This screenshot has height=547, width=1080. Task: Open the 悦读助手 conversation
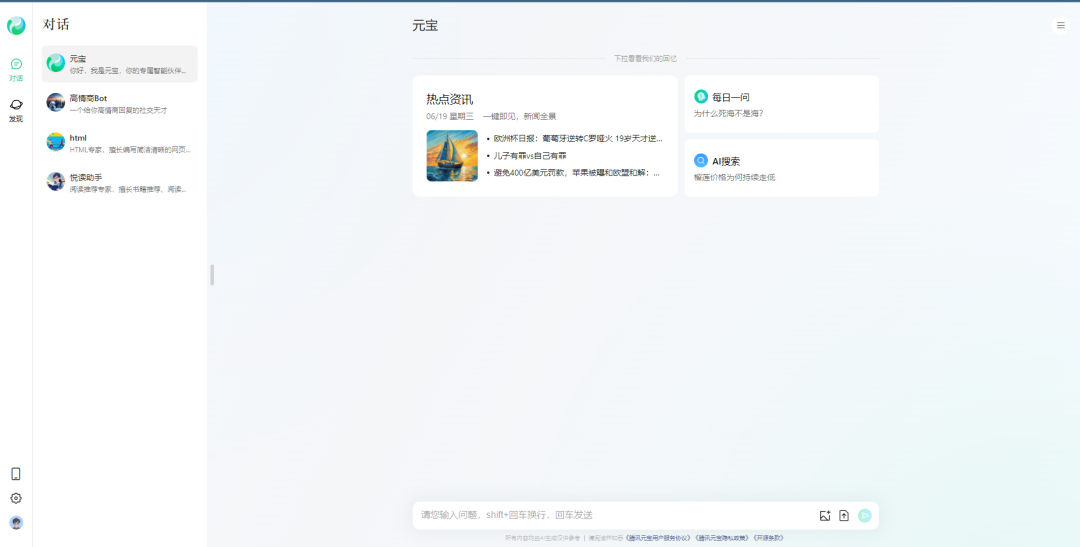(120, 183)
